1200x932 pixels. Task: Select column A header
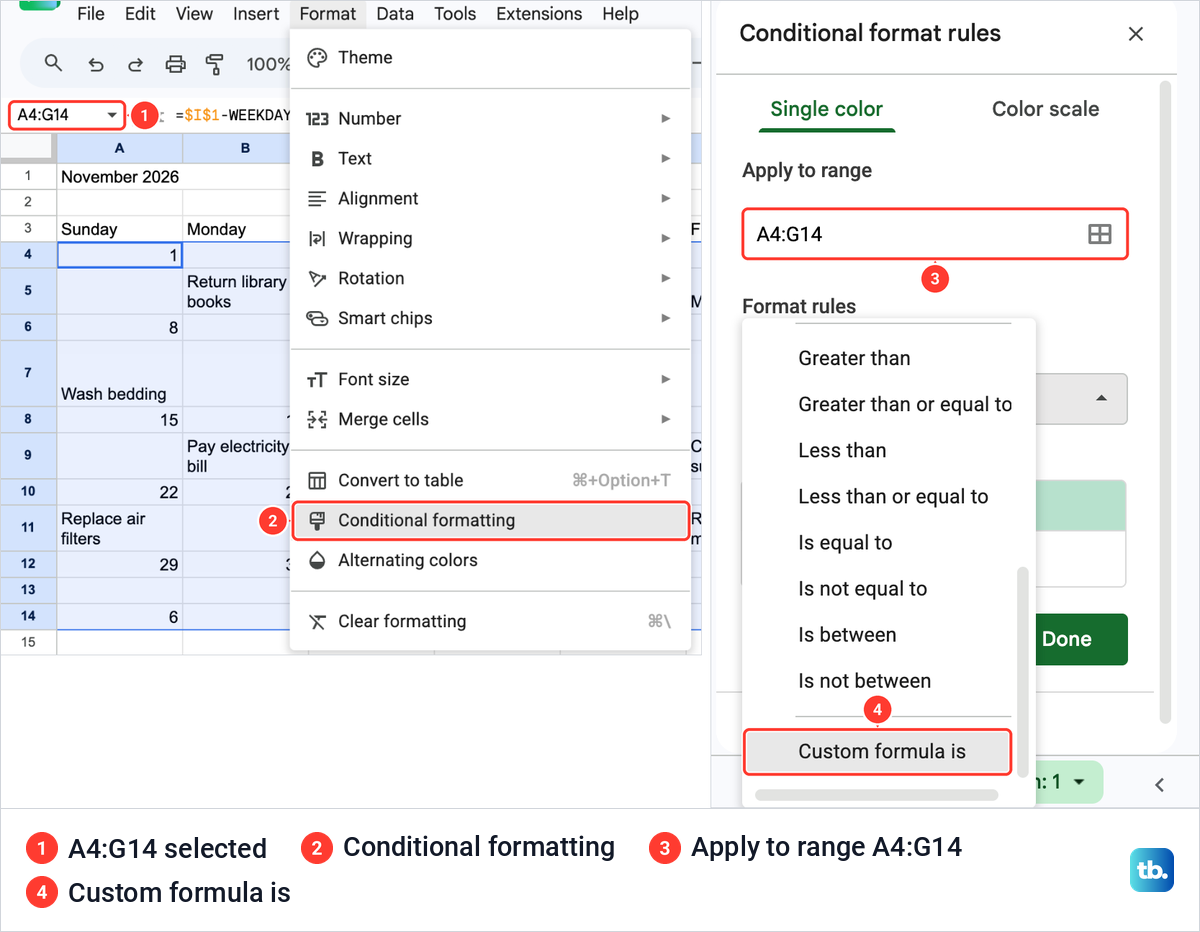(119, 148)
